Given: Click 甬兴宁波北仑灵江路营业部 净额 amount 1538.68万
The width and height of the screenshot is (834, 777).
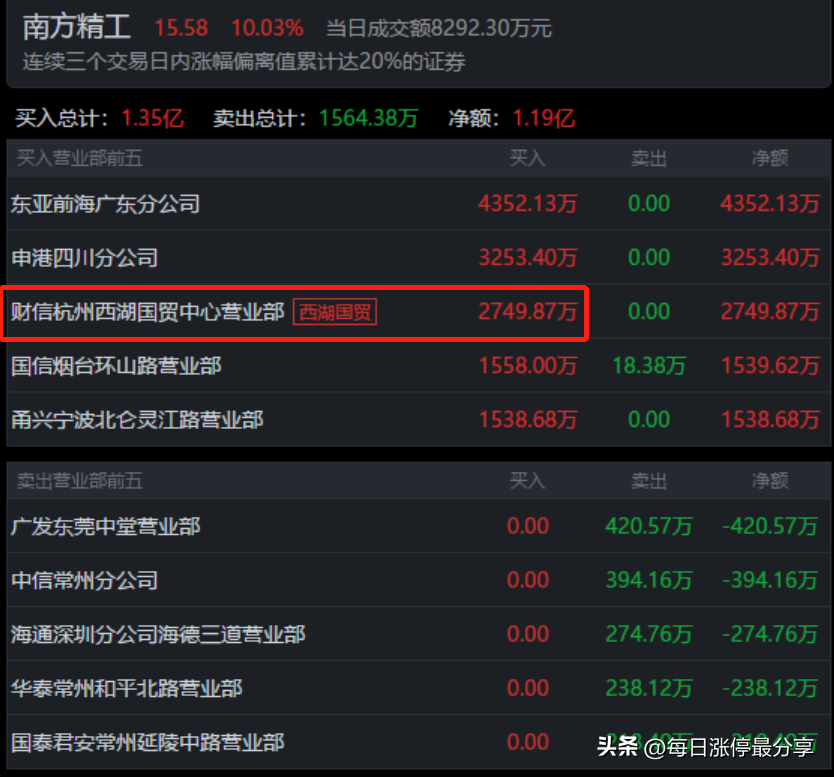Looking at the screenshot, I should [x=770, y=420].
